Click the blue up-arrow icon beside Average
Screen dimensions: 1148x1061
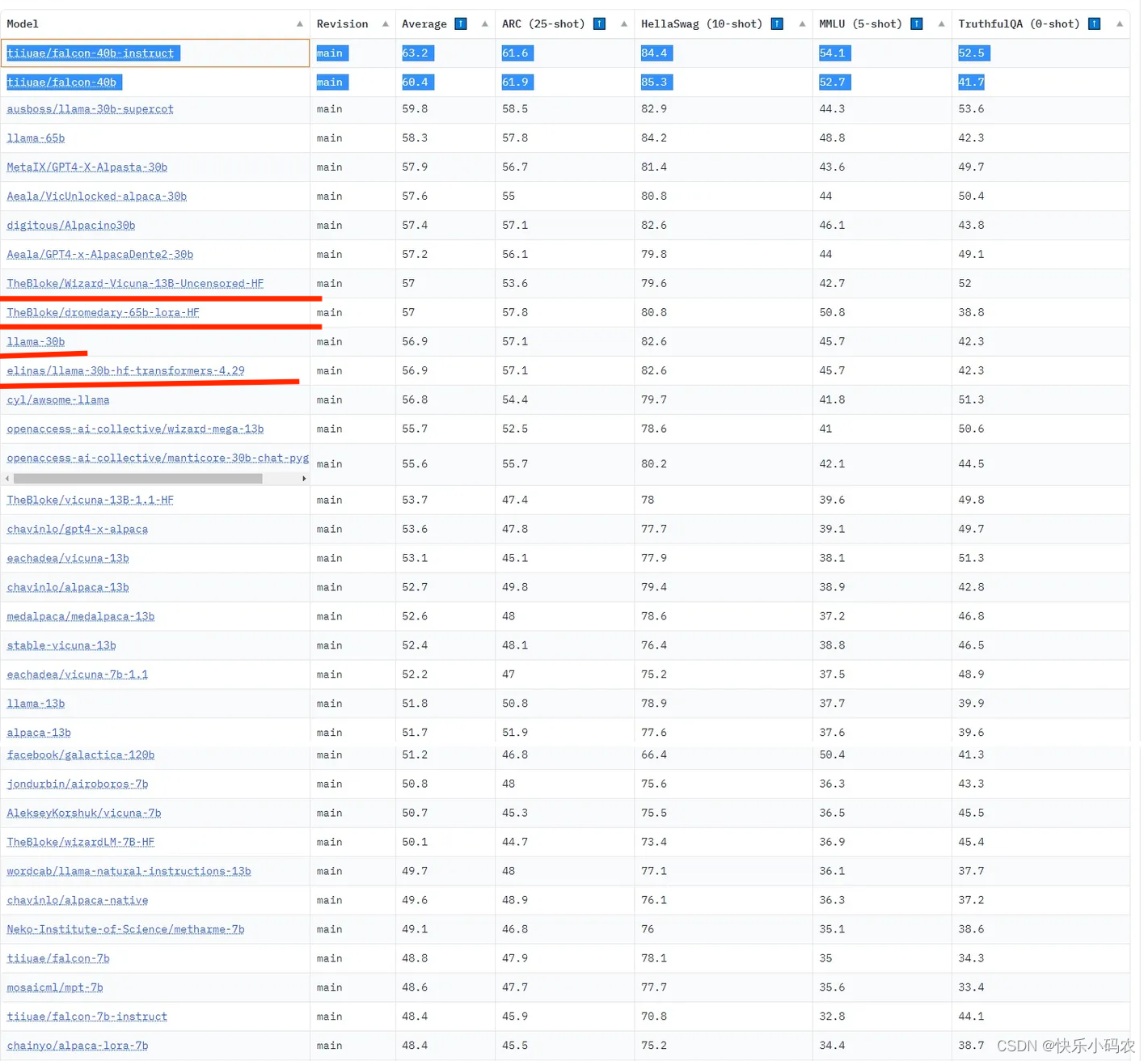[x=461, y=24]
